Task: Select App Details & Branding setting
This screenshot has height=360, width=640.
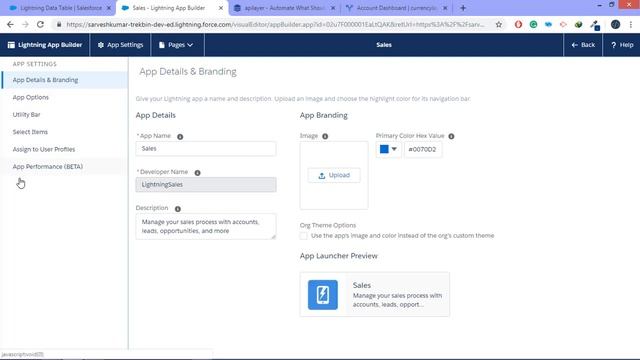Action: [64, 80]
